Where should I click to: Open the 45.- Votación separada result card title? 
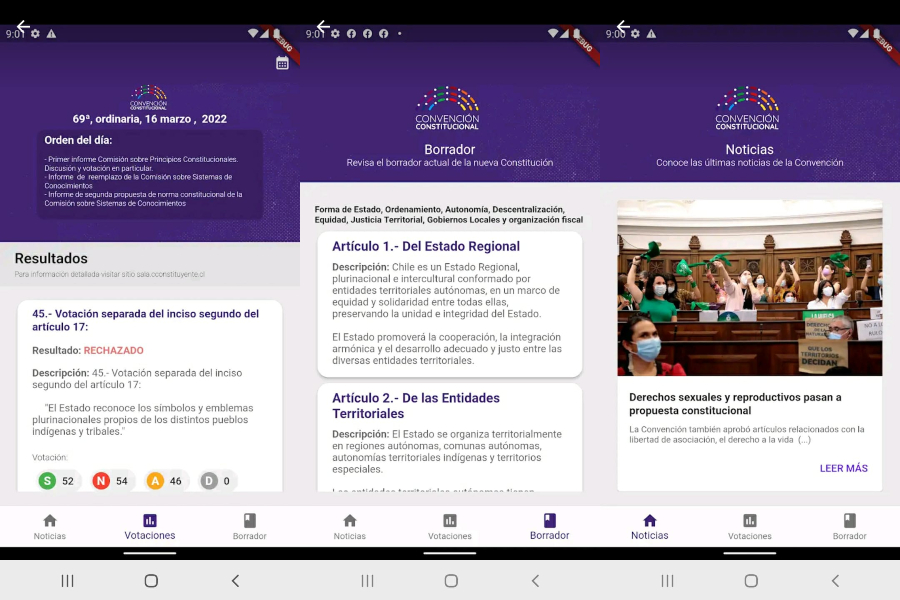click(x=145, y=320)
